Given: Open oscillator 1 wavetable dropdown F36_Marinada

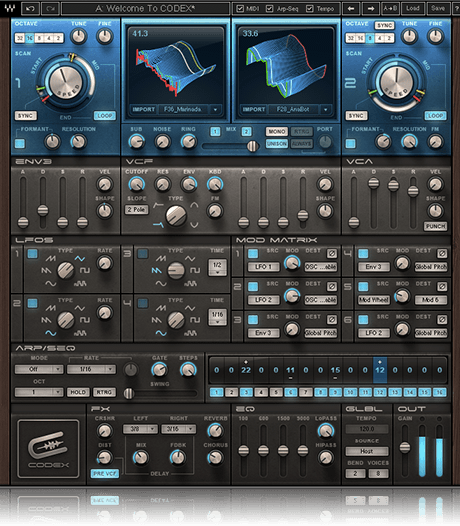Looking at the screenshot, I should click(190, 109).
